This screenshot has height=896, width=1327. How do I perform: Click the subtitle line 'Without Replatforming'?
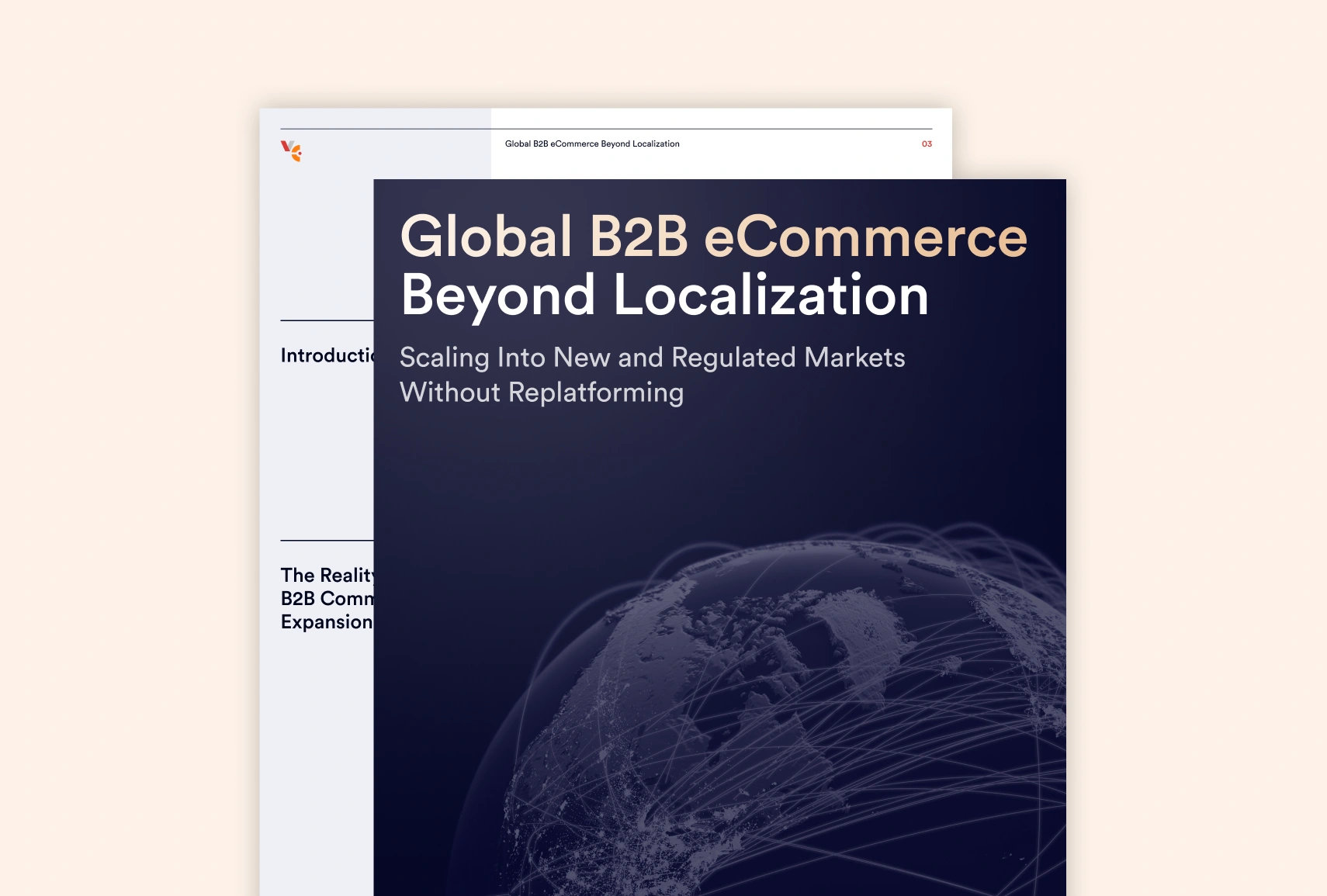[x=542, y=393]
